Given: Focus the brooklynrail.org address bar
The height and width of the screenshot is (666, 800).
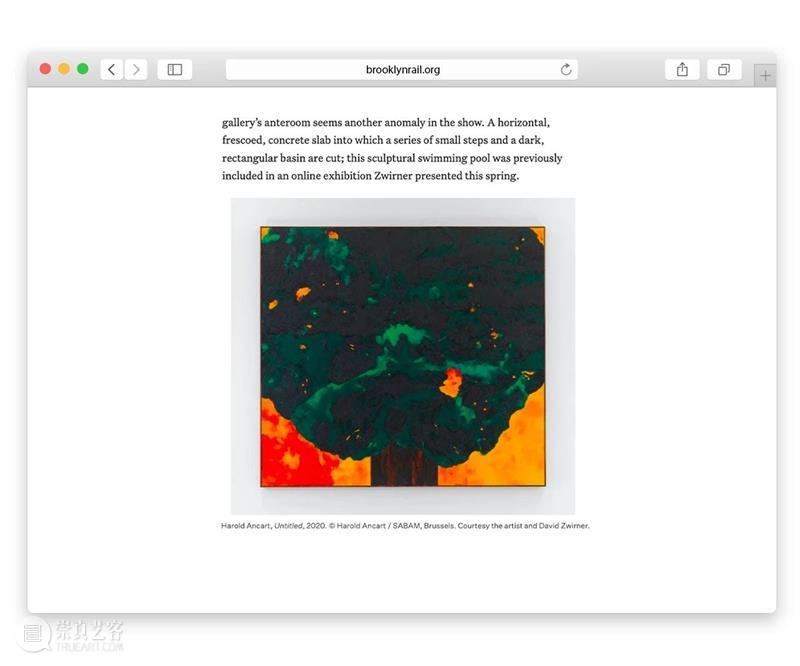Looking at the screenshot, I should click(x=402, y=69).
